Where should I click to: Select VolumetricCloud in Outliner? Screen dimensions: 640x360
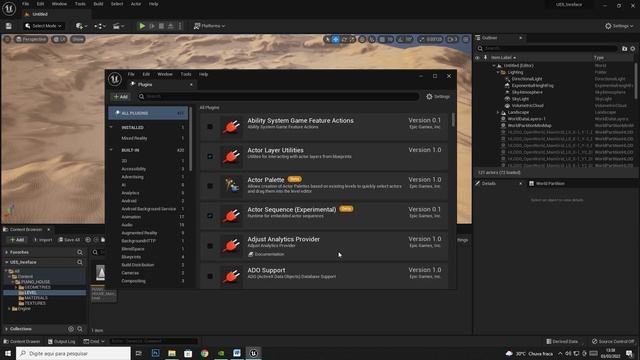(x=527, y=105)
